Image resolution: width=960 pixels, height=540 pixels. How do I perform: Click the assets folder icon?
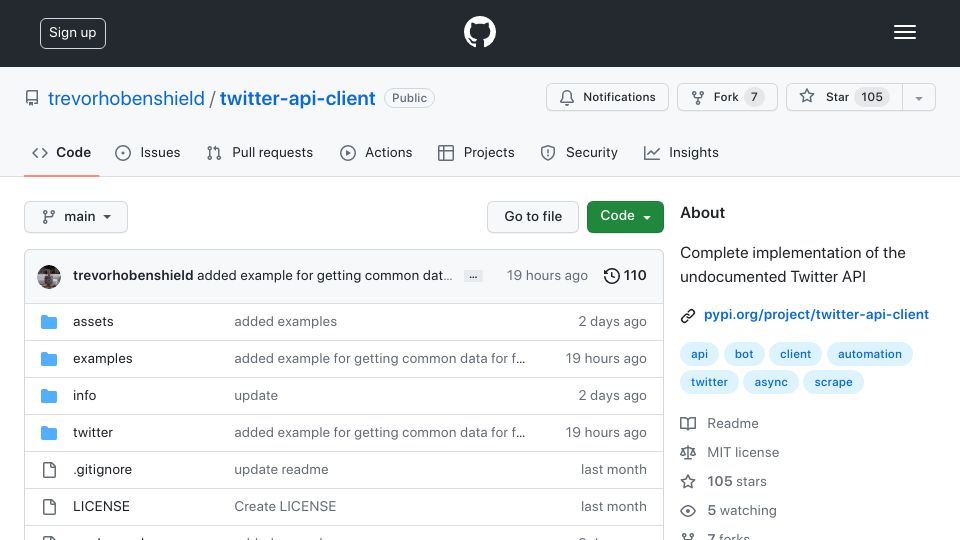(49, 321)
